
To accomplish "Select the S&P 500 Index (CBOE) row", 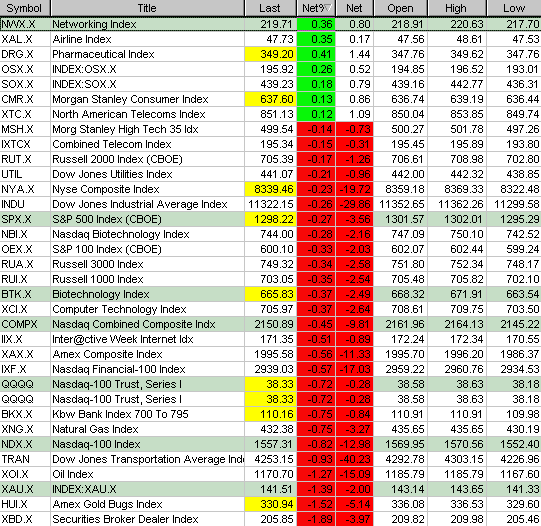I will (x=270, y=219).
